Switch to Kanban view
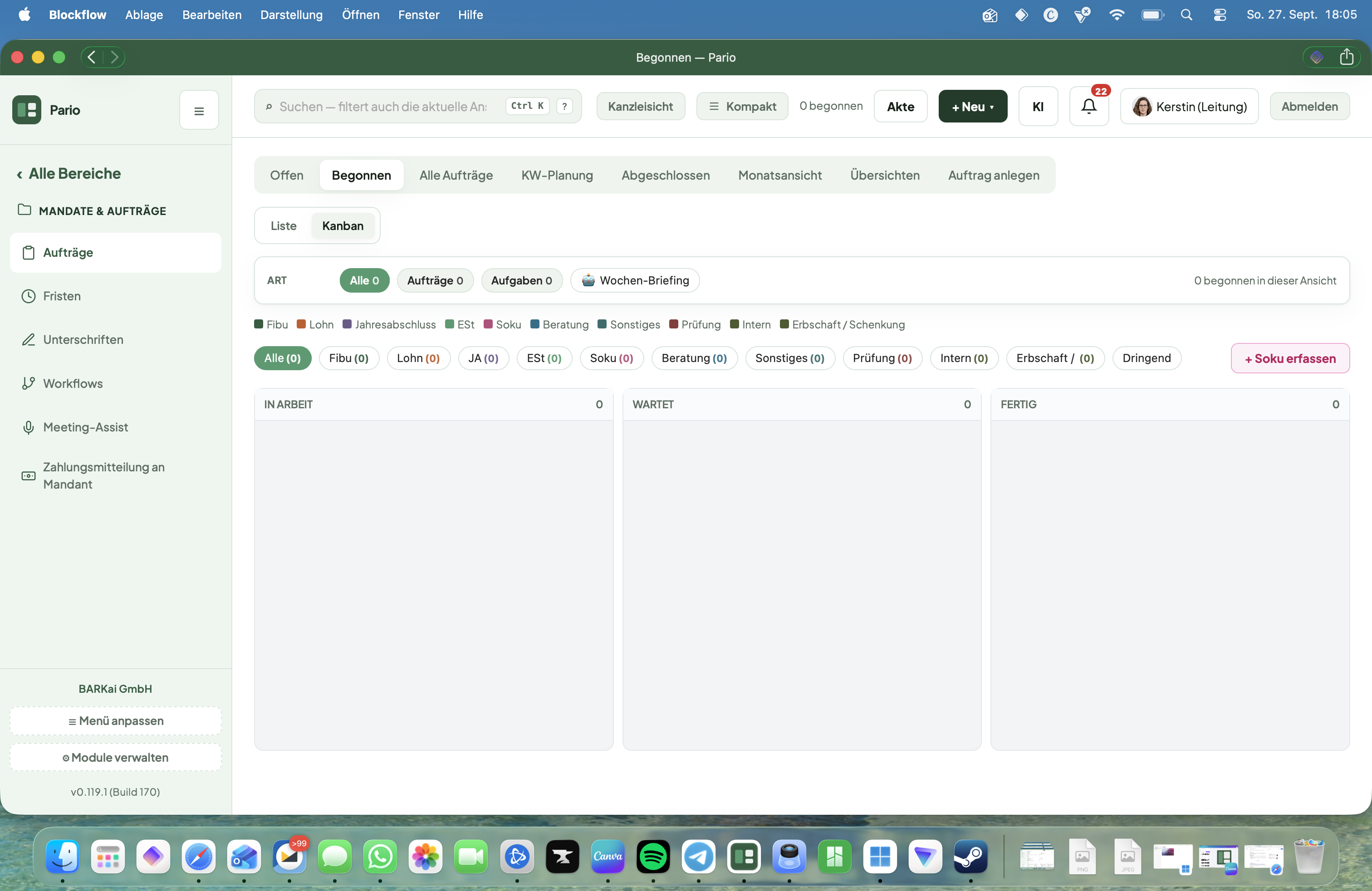The height and width of the screenshot is (891, 1372). [x=343, y=226]
